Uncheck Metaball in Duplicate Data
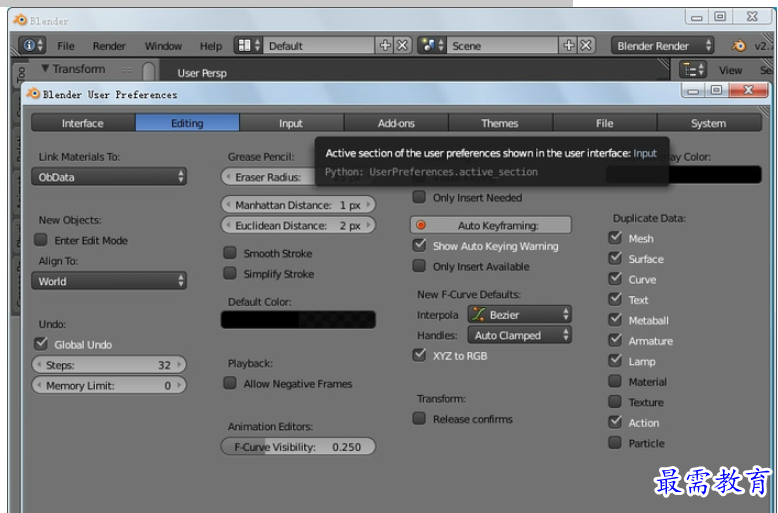 [x=615, y=320]
